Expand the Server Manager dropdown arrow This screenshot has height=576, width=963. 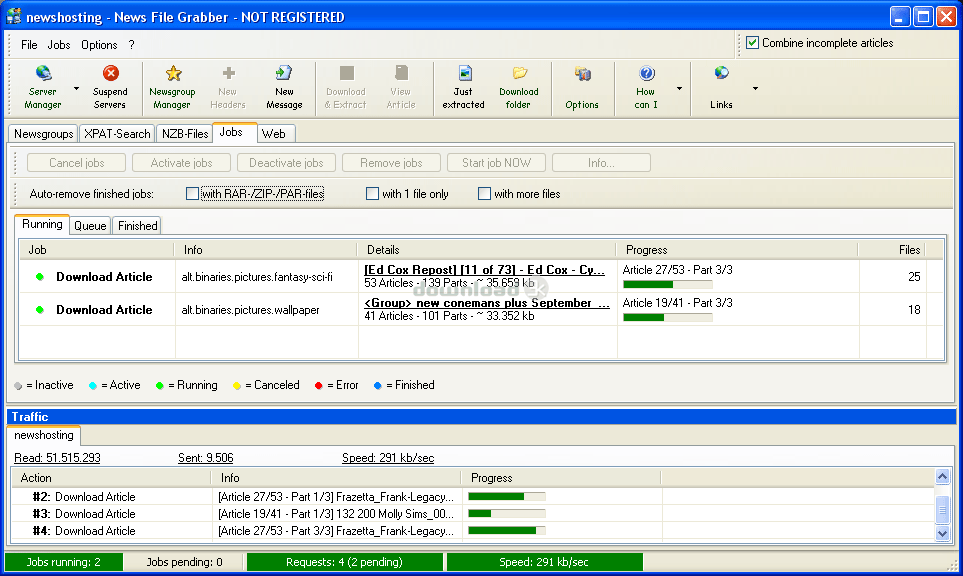point(76,89)
